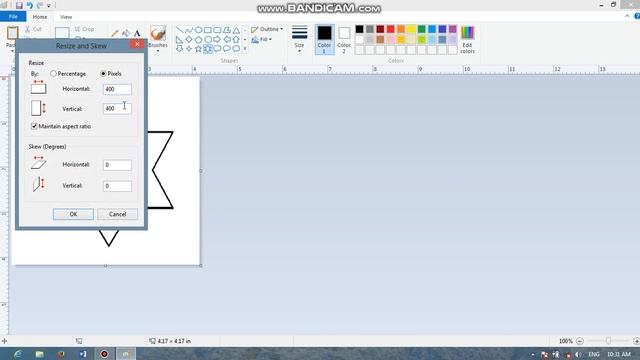Image resolution: width=640 pixels, height=360 pixels.
Task: Click the Save icon in quick access toolbar
Action: (x=19, y=5)
